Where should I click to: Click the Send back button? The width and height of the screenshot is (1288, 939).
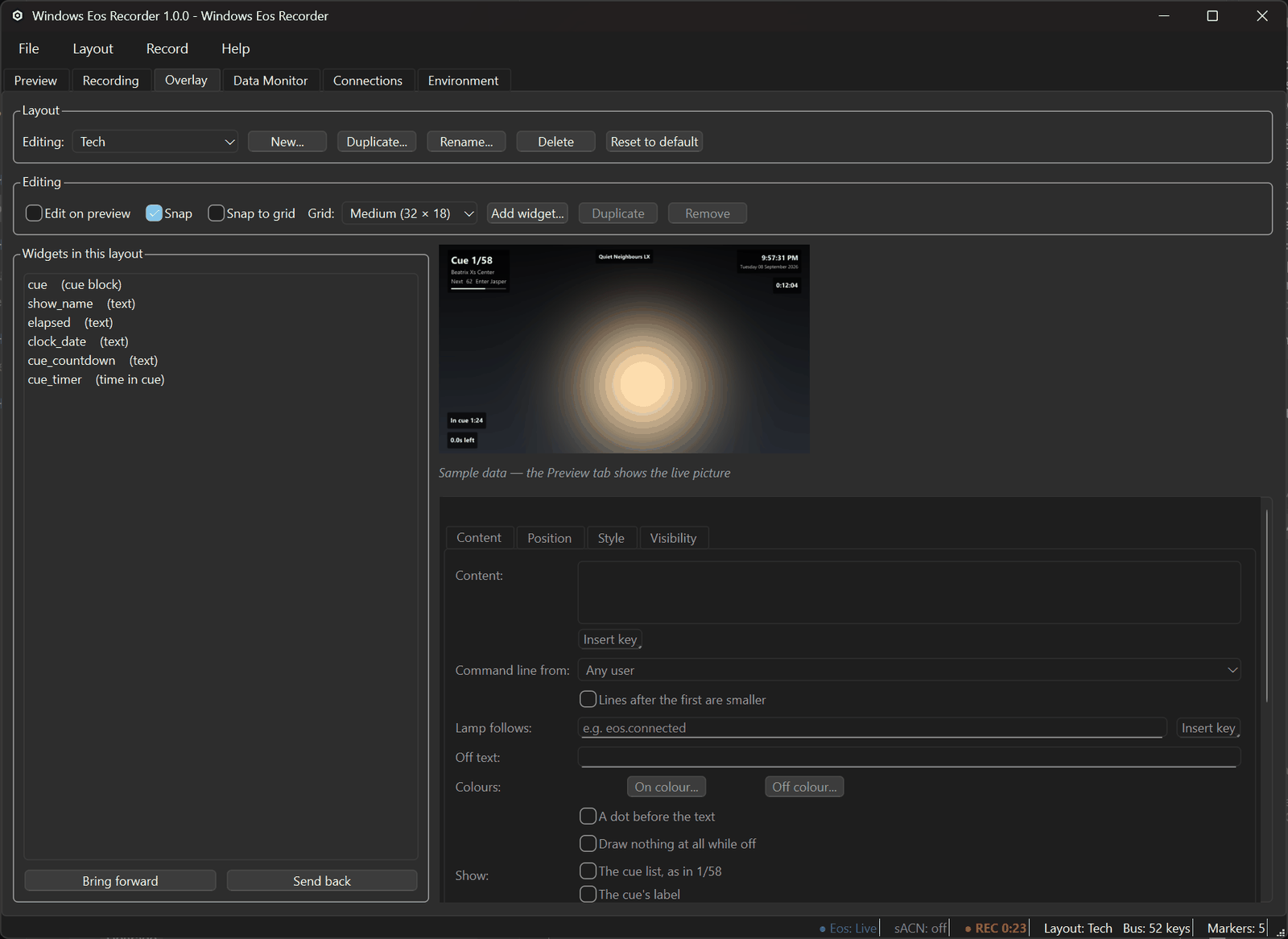[322, 881]
